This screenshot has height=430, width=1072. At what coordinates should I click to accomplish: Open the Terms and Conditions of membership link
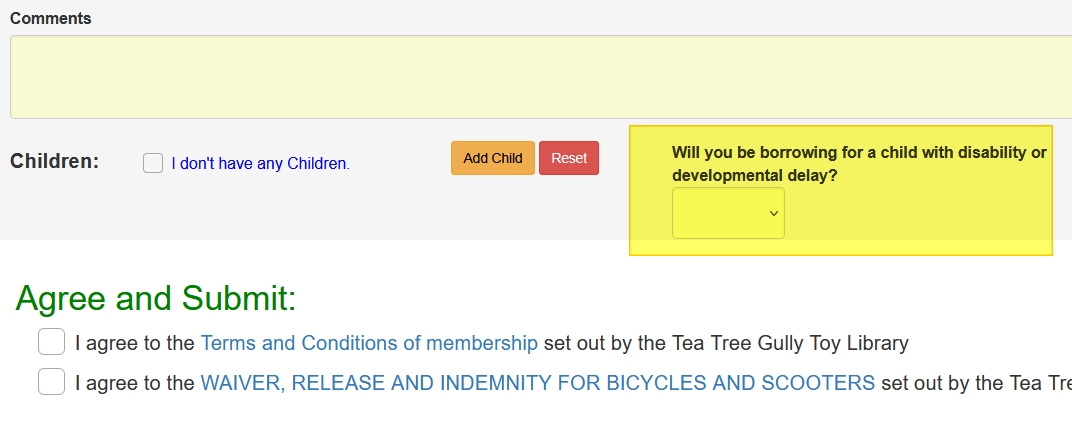click(369, 343)
